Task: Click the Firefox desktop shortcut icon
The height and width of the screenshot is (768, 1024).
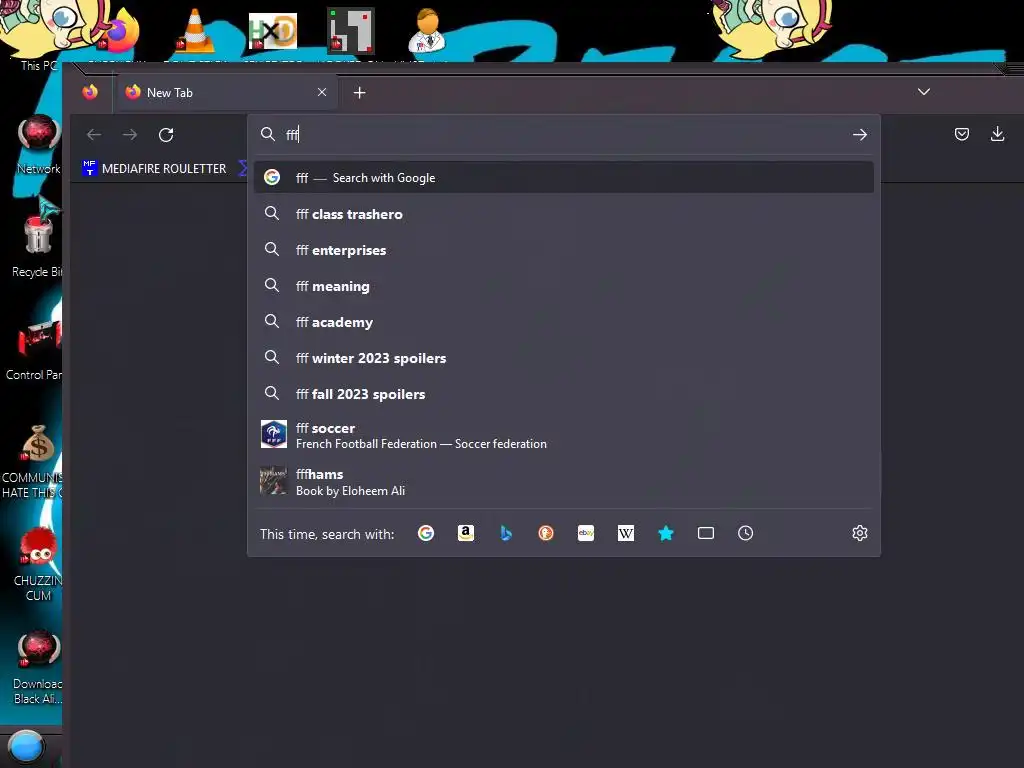Action: pyautogui.click(x=120, y=33)
